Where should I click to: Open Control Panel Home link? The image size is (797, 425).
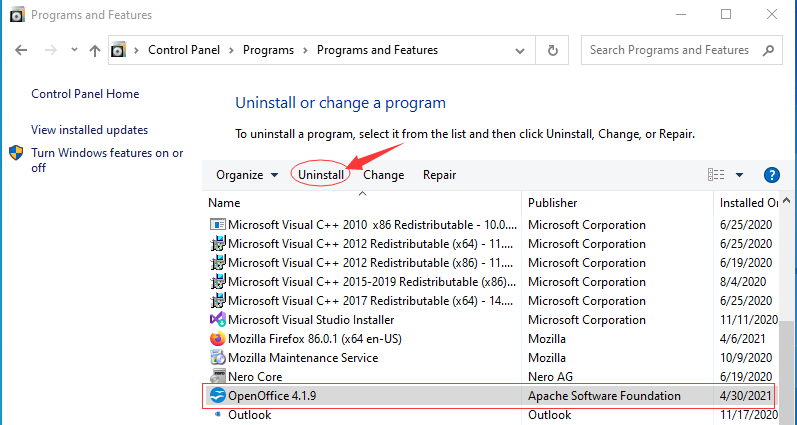(85, 94)
